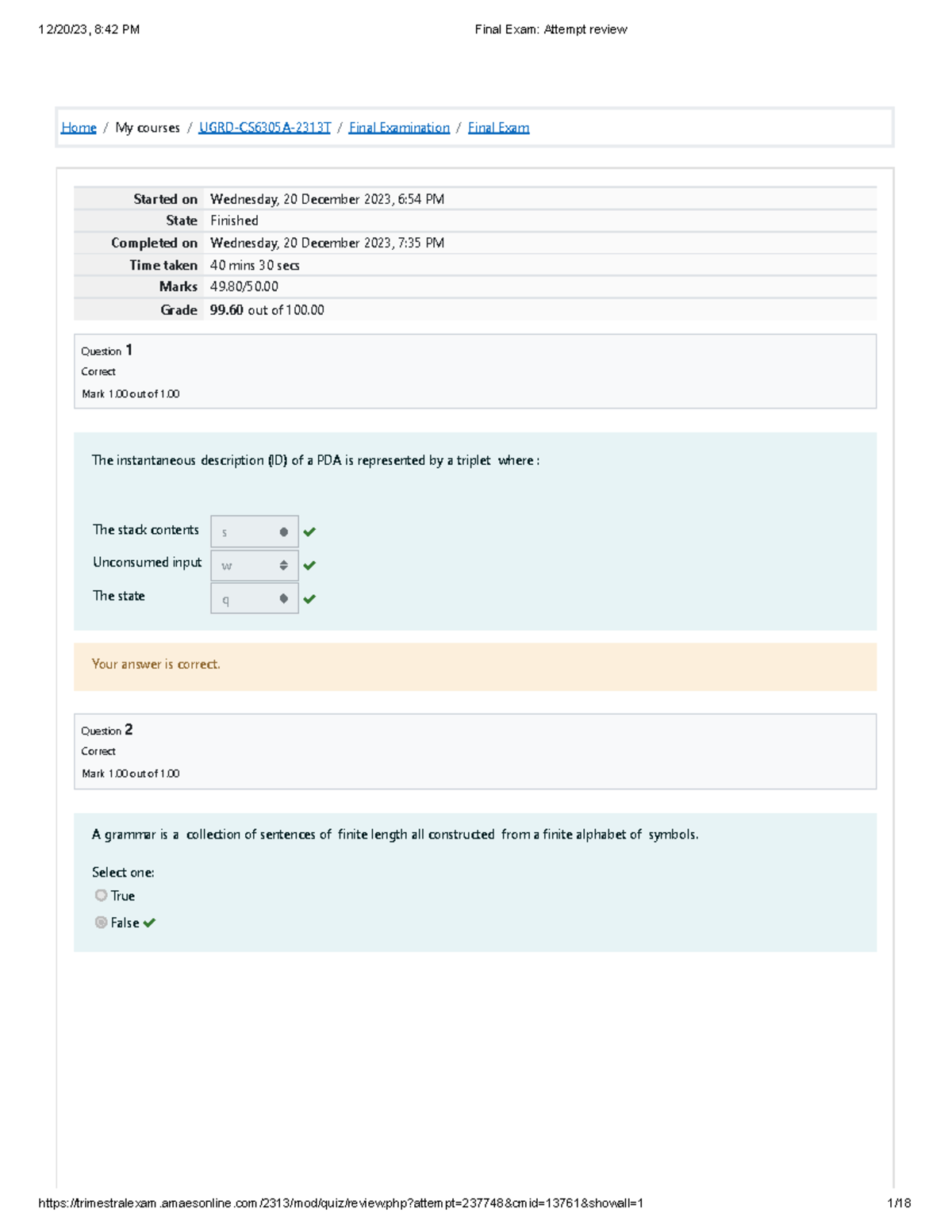Screen dimensions: 952x1232
Task: Click the Final Exam: Attempt review page title
Action: pos(551,29)
